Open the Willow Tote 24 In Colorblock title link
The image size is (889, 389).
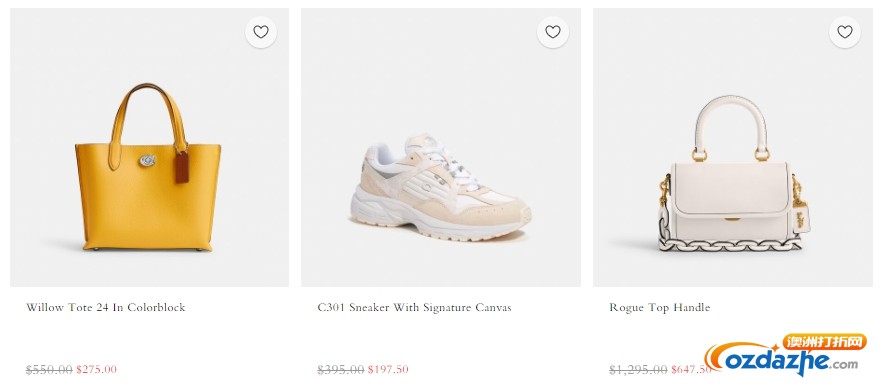[105, 307]
